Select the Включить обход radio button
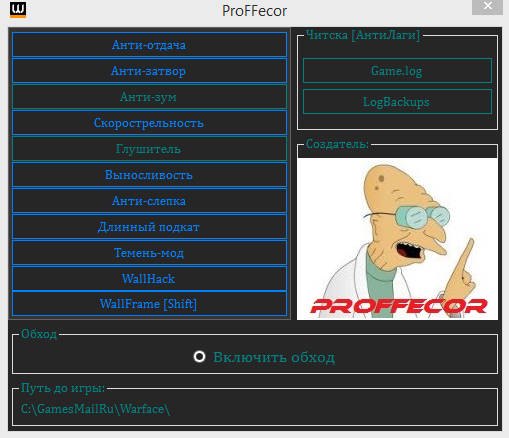Image resolution: width=509 pixels, height=438 pixels. (x=199, y=356)
